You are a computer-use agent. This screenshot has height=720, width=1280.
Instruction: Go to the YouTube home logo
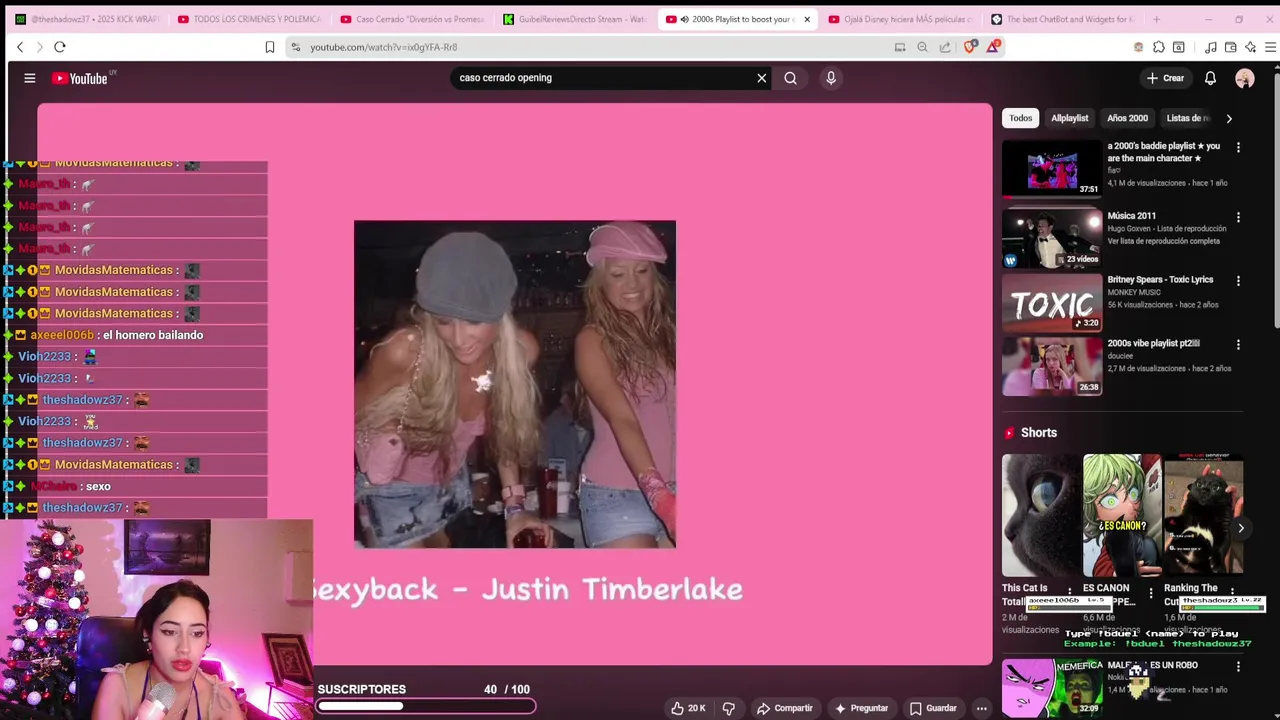tap(80, 78)
